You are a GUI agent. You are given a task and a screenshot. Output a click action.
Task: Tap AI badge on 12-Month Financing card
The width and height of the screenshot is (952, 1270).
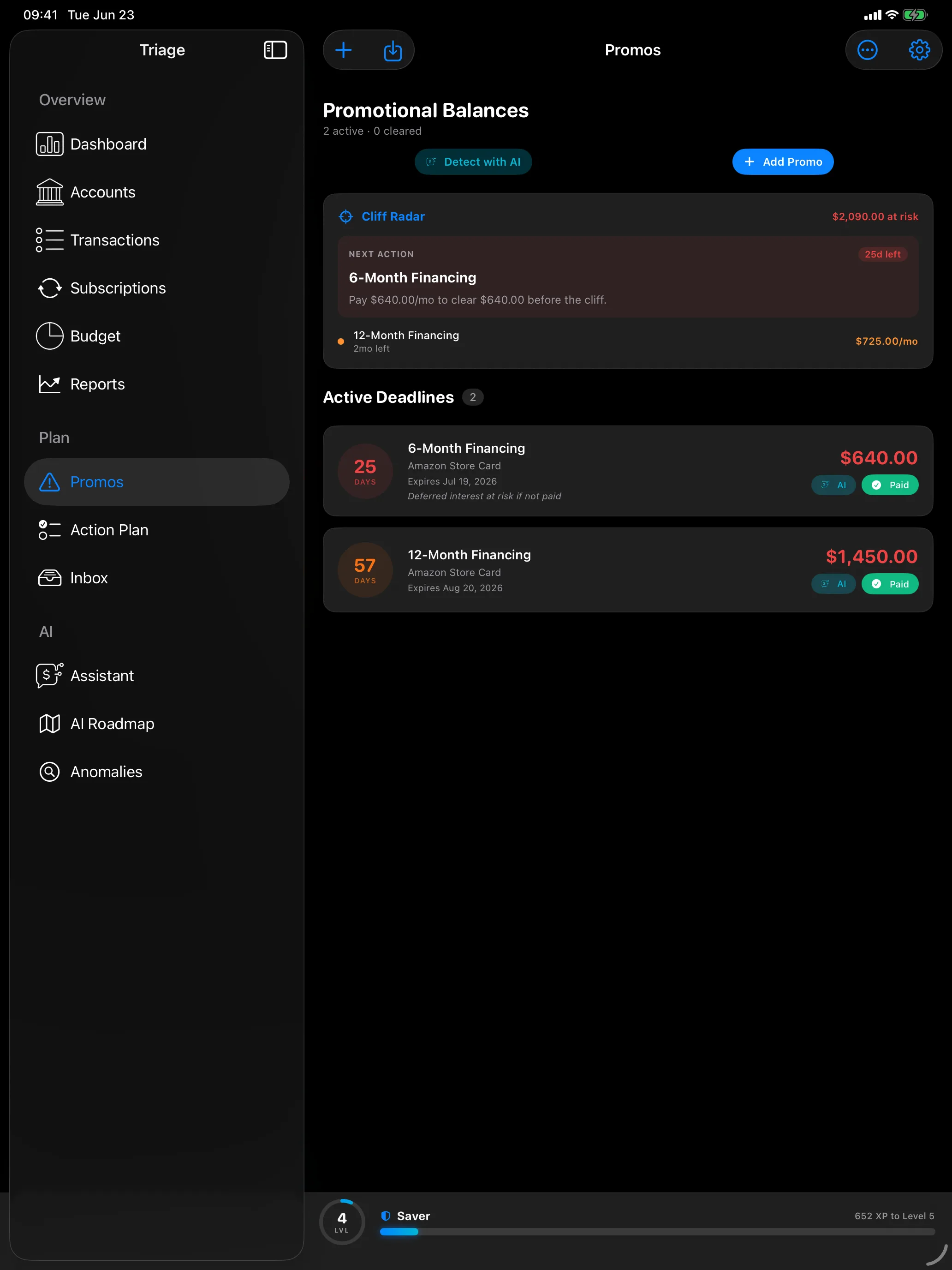click(833, 584)
